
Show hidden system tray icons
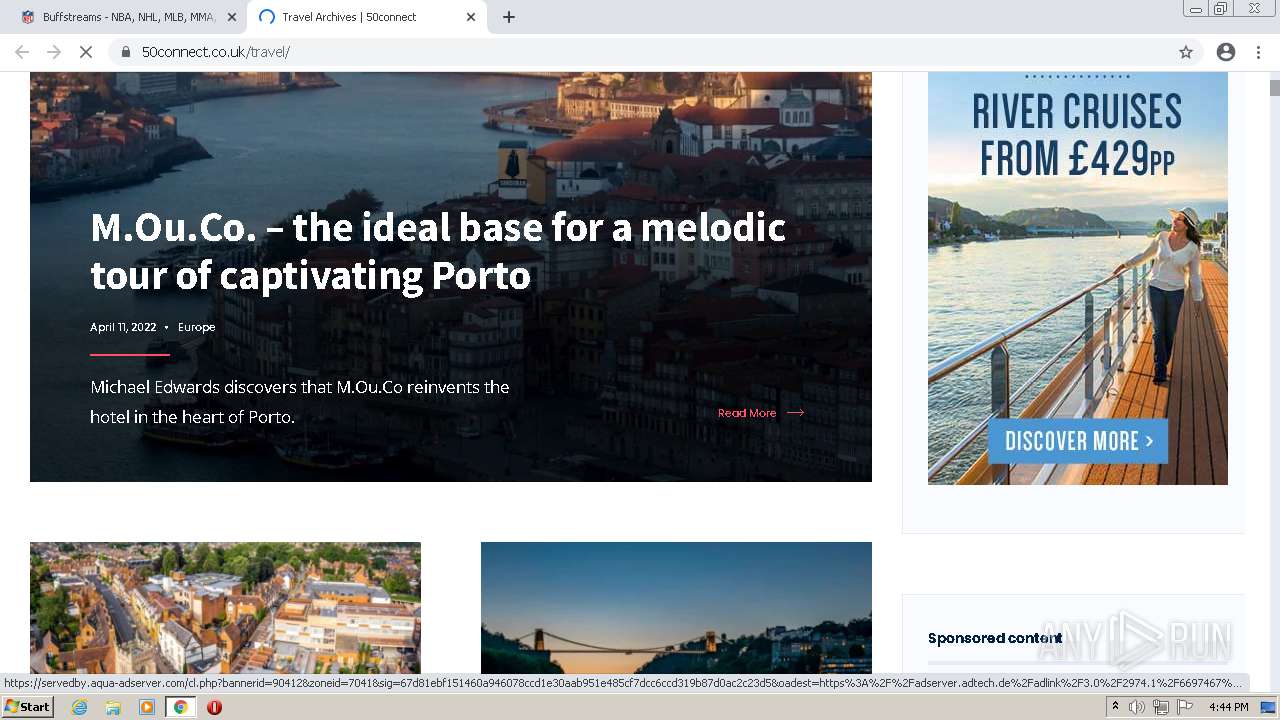tap(1115, 707)
